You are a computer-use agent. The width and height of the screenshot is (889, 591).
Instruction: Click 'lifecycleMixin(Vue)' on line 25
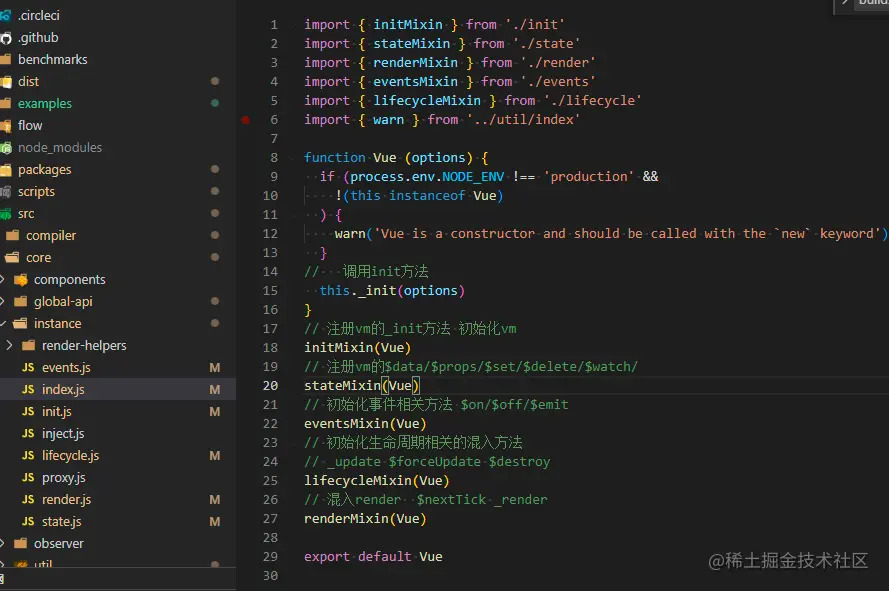(x=376, y=481)
